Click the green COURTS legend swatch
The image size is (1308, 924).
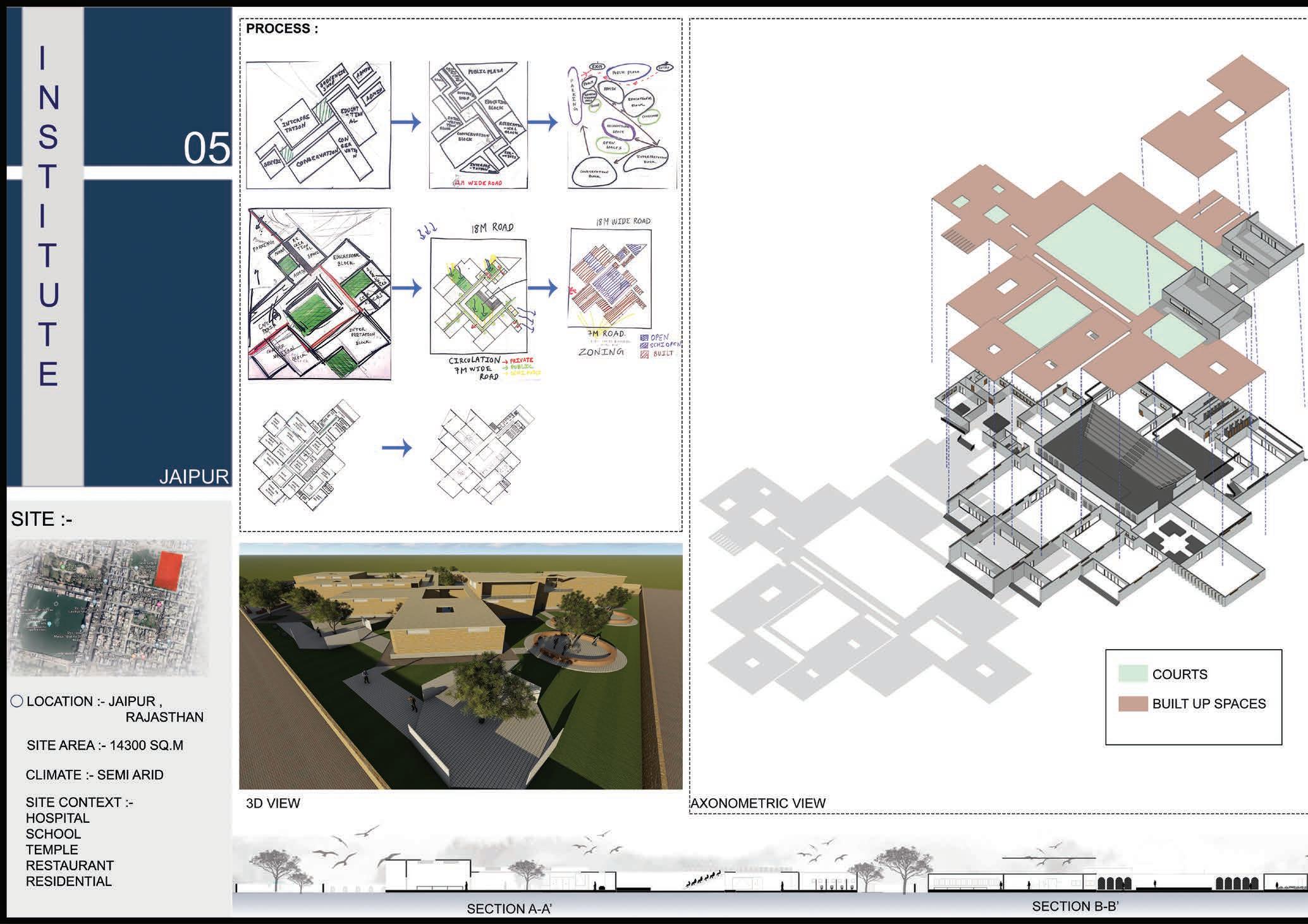1132,674
